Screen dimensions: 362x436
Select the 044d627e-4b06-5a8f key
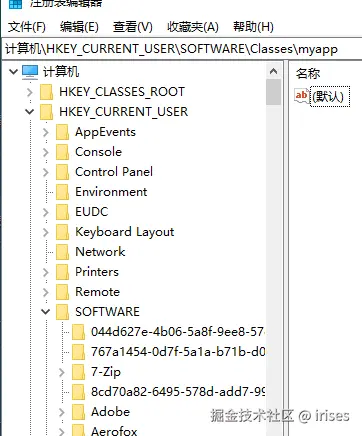pyautogui.click(x=178, y=332)
